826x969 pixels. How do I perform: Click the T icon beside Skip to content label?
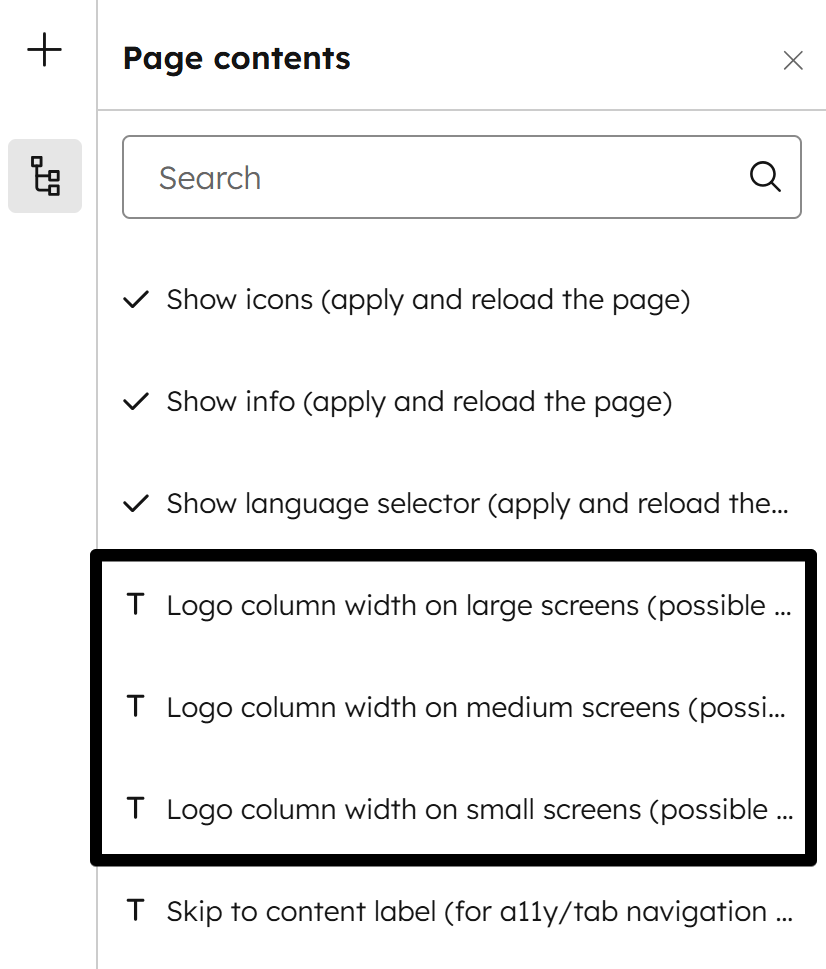point(136,911)
